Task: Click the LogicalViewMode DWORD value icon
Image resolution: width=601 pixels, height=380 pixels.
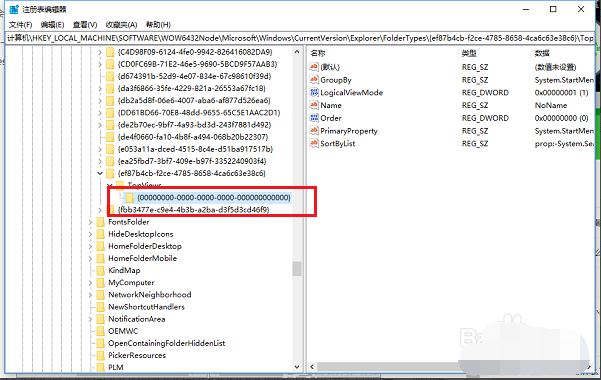Action: [x=314, y=92]
